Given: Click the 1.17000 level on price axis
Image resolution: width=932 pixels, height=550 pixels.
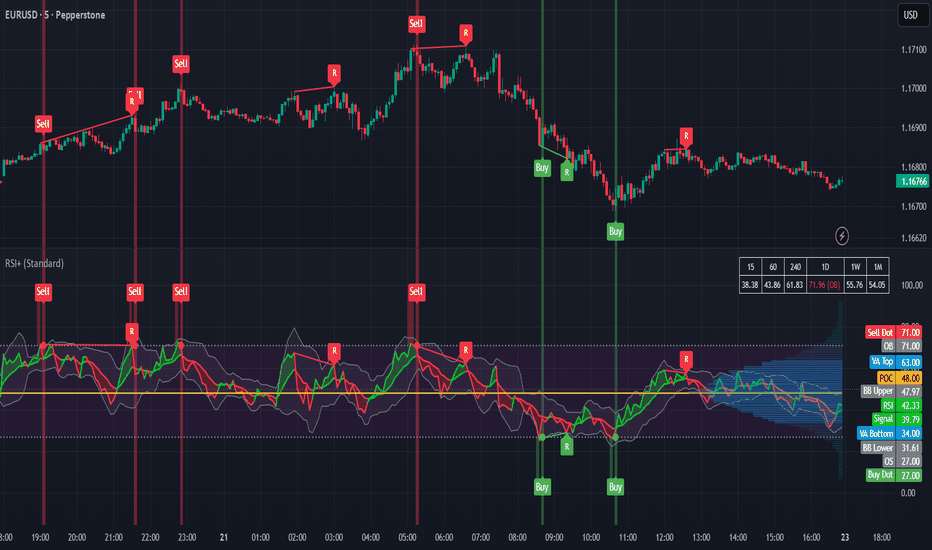Looking at the screenshot, I should (914, 89).
